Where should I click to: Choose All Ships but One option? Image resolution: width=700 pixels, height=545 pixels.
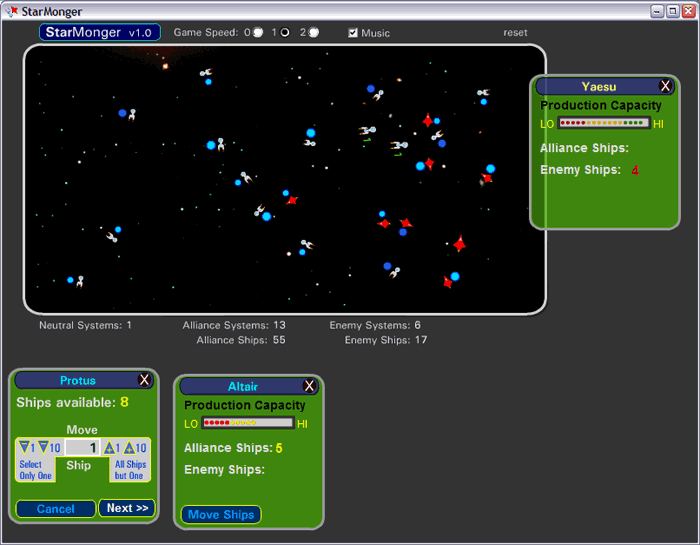(x=130, y=470)
